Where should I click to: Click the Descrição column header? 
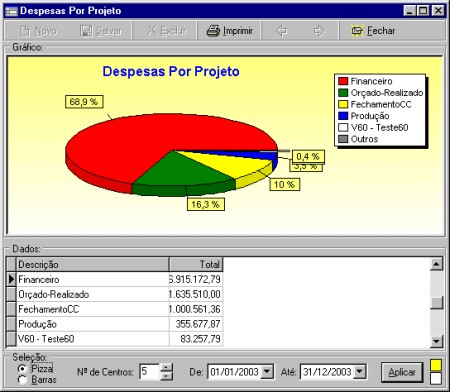click(92, 265)
